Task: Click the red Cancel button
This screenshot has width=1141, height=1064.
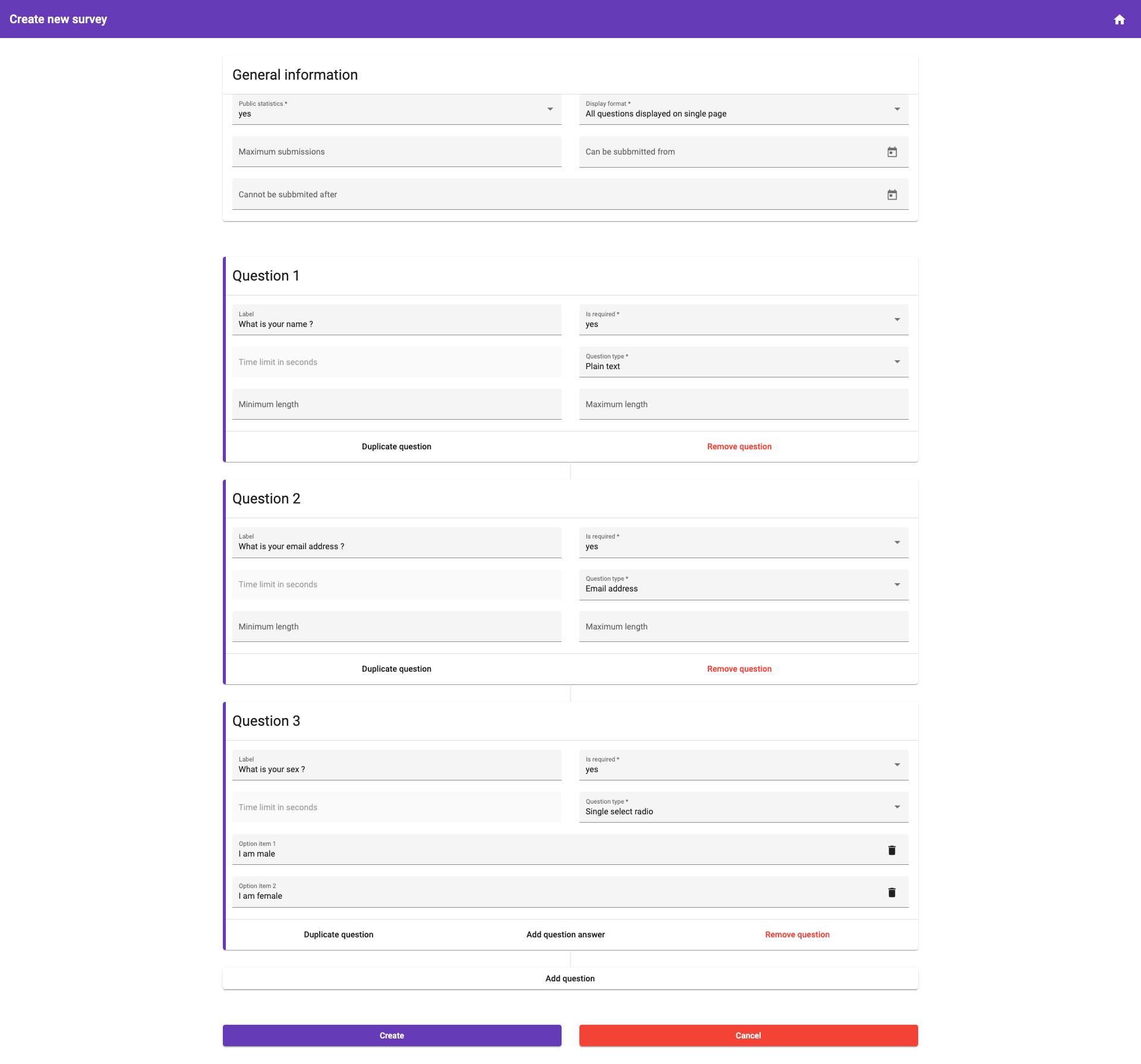Action: (x=748, y=1035)
